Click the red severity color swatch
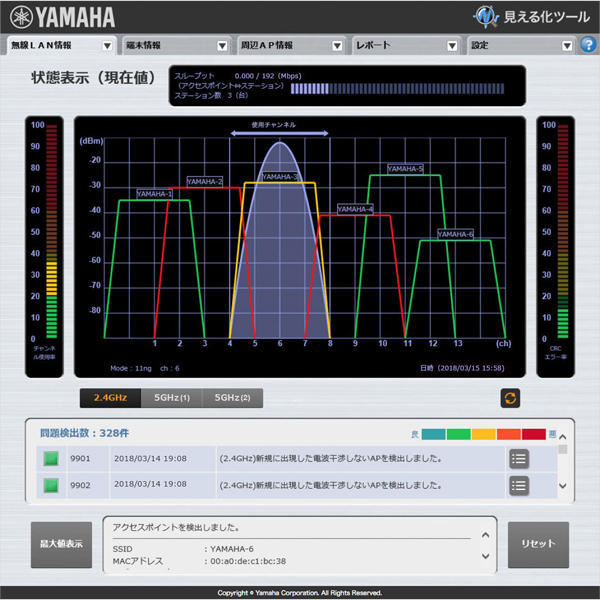600x600 pixels. point(533,435)
